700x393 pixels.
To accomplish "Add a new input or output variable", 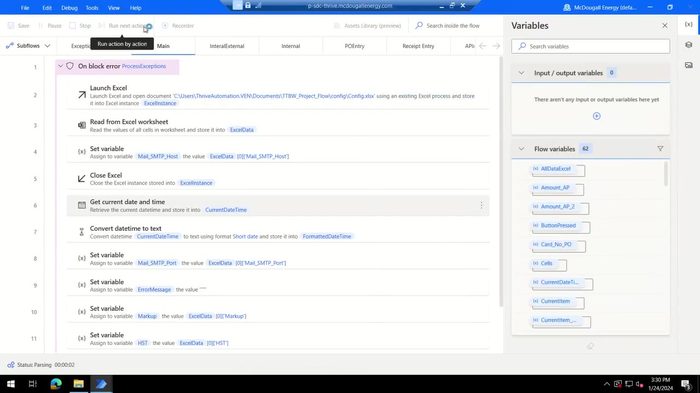I will (596, 116).
